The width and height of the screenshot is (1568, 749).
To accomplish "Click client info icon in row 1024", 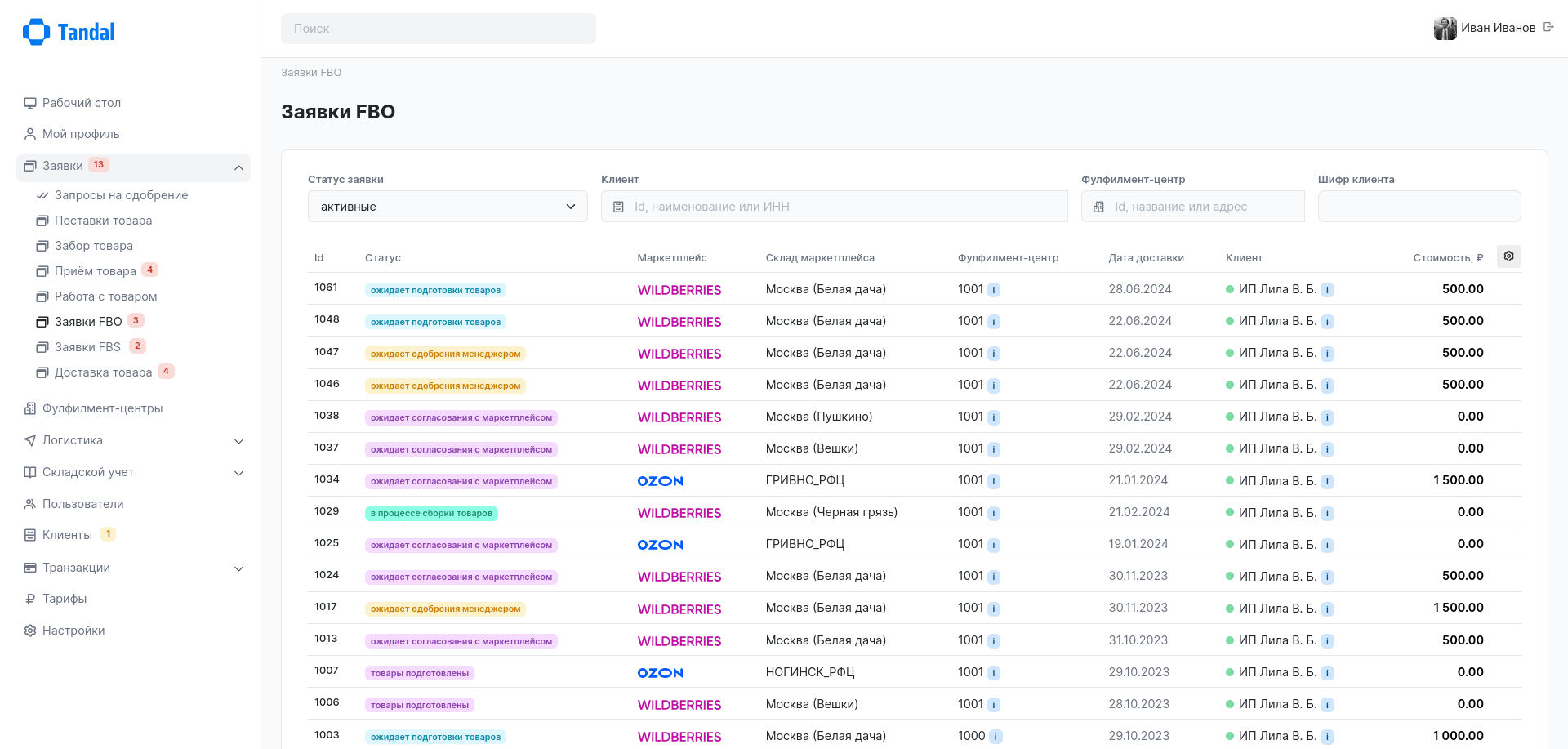I will tap(1328, 577).
